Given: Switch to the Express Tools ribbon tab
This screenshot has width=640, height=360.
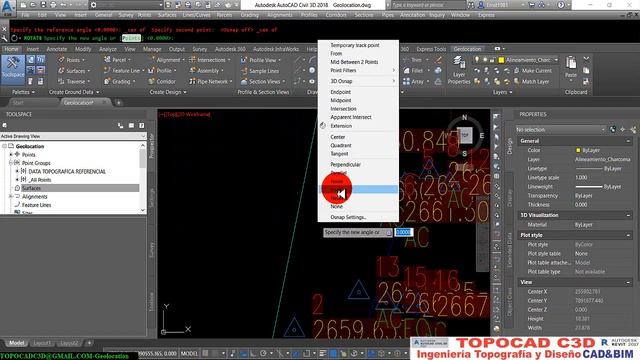Looking at the screenshot, I should (431, 49).
